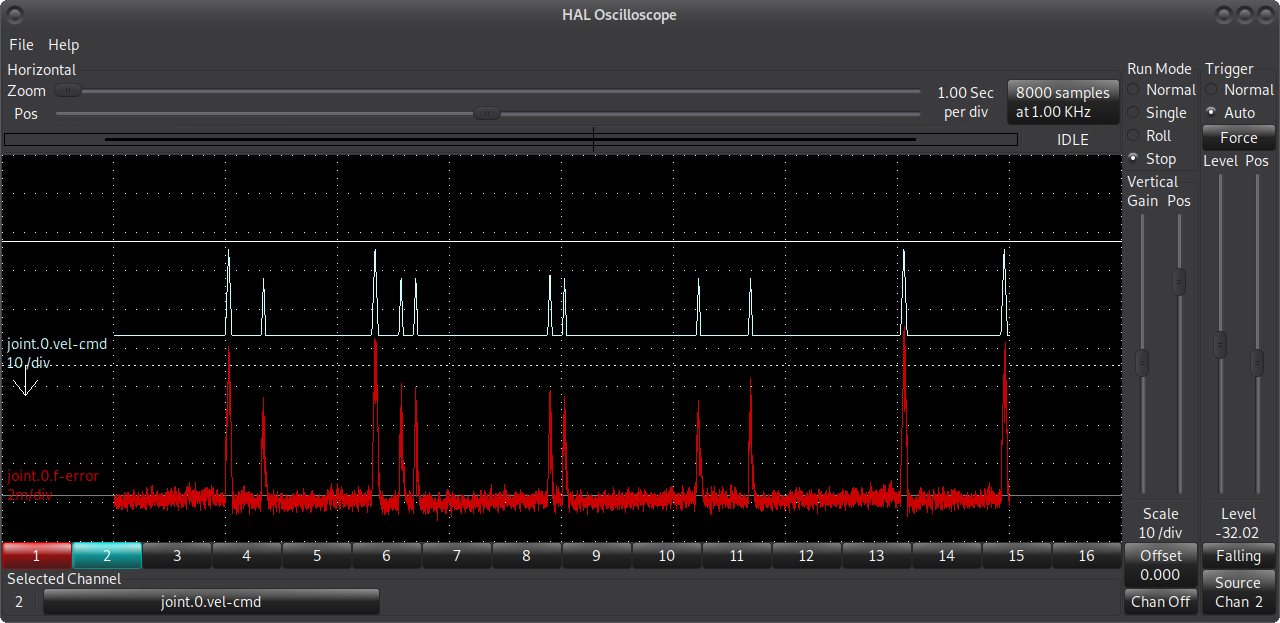
Task: Toggle the Falling trigger edge button
Action: (x=1239, y=556)
